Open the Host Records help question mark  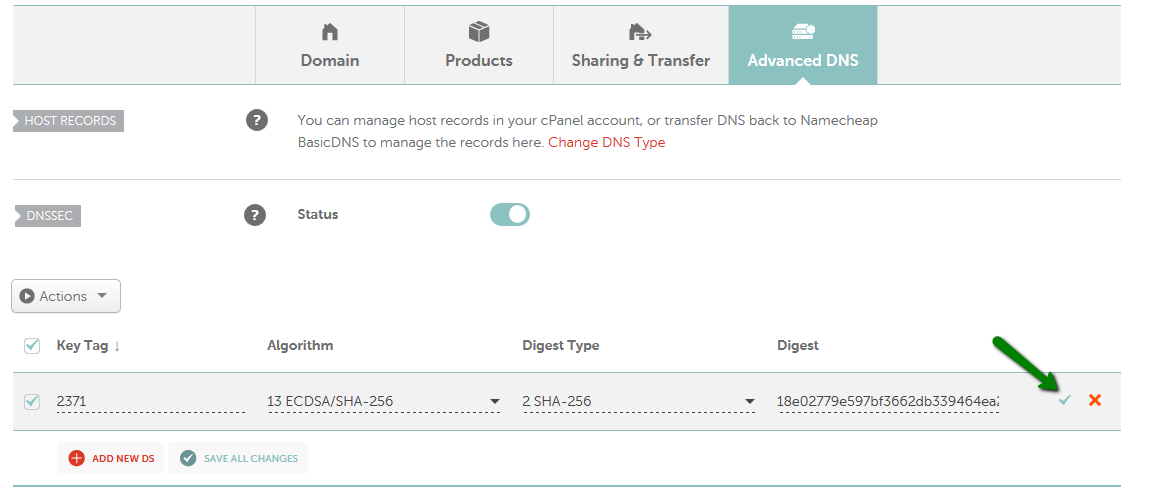257,120
